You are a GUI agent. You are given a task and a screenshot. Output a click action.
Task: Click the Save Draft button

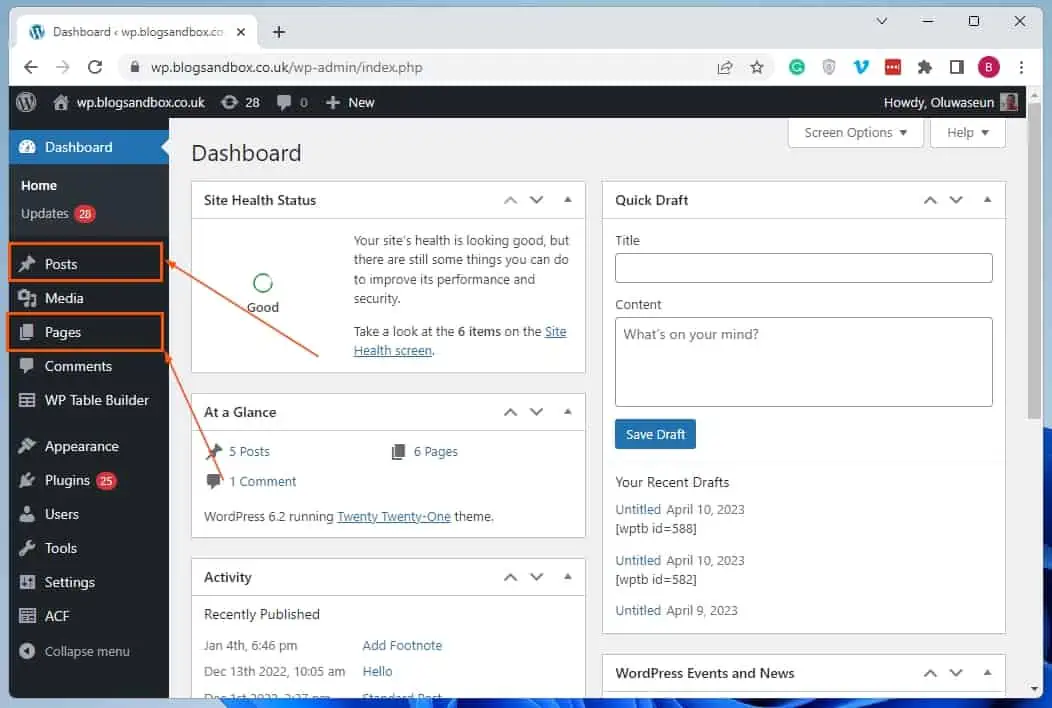pos(655,434)
